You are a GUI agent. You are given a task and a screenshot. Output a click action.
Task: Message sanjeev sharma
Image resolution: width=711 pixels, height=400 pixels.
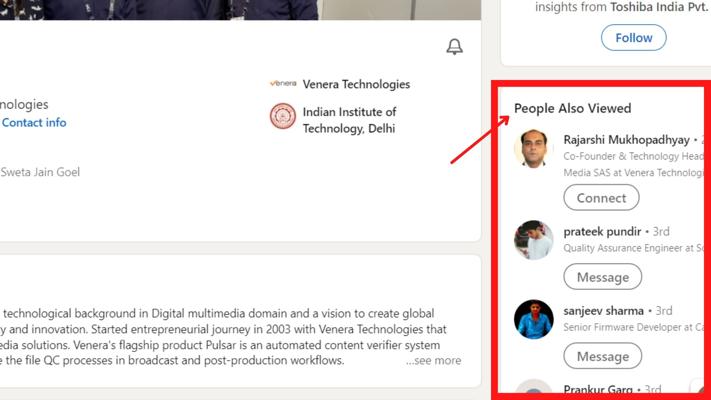coord(603,356)
